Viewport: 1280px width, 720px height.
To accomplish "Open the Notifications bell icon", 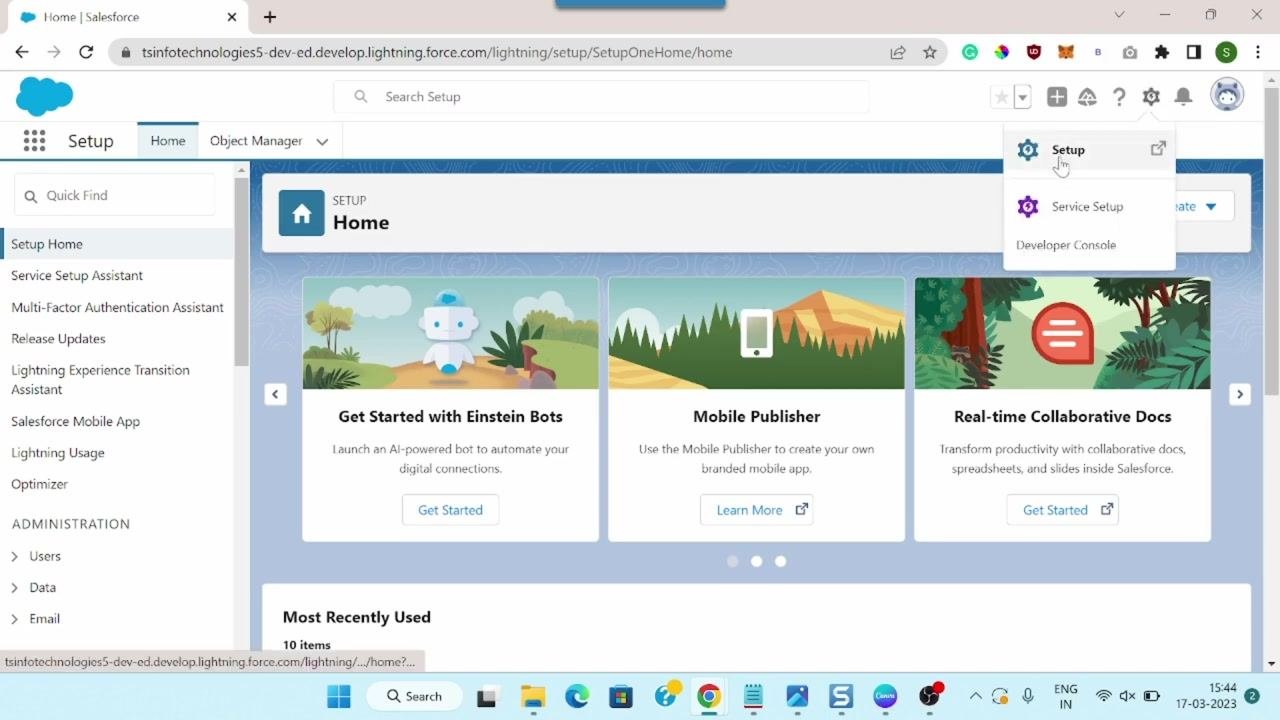I will tap(1183, 97).
